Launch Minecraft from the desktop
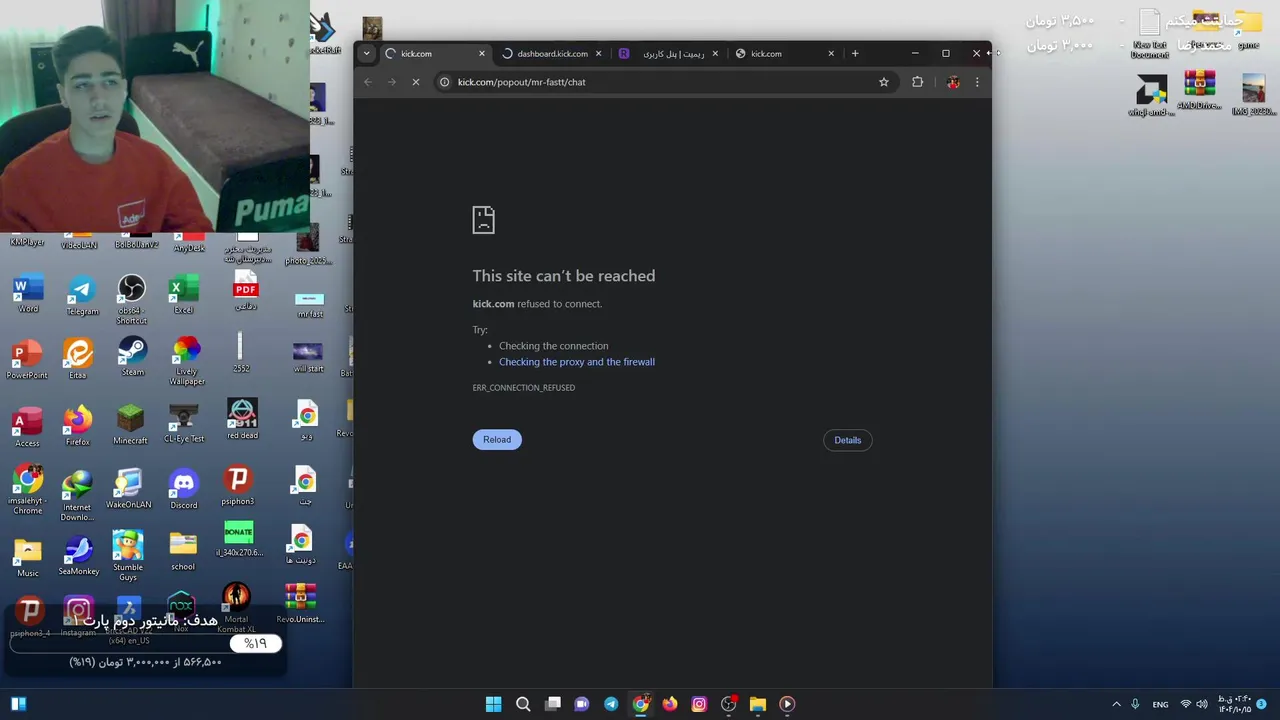The width and height of the screenshot is (1280, 720). point(130,425)
